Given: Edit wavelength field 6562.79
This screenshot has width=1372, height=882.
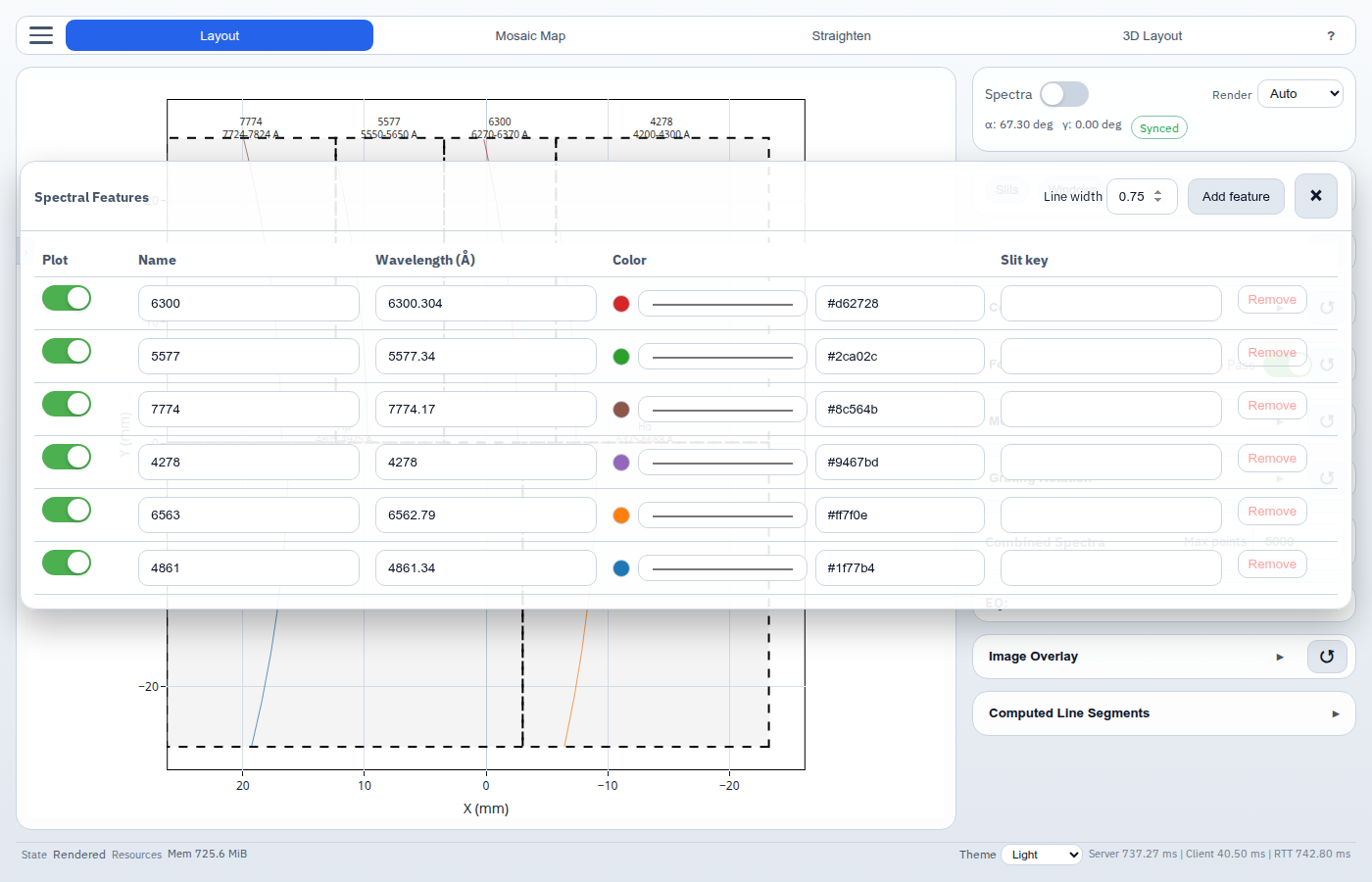Looking at the screenshot, I should 486,515.
